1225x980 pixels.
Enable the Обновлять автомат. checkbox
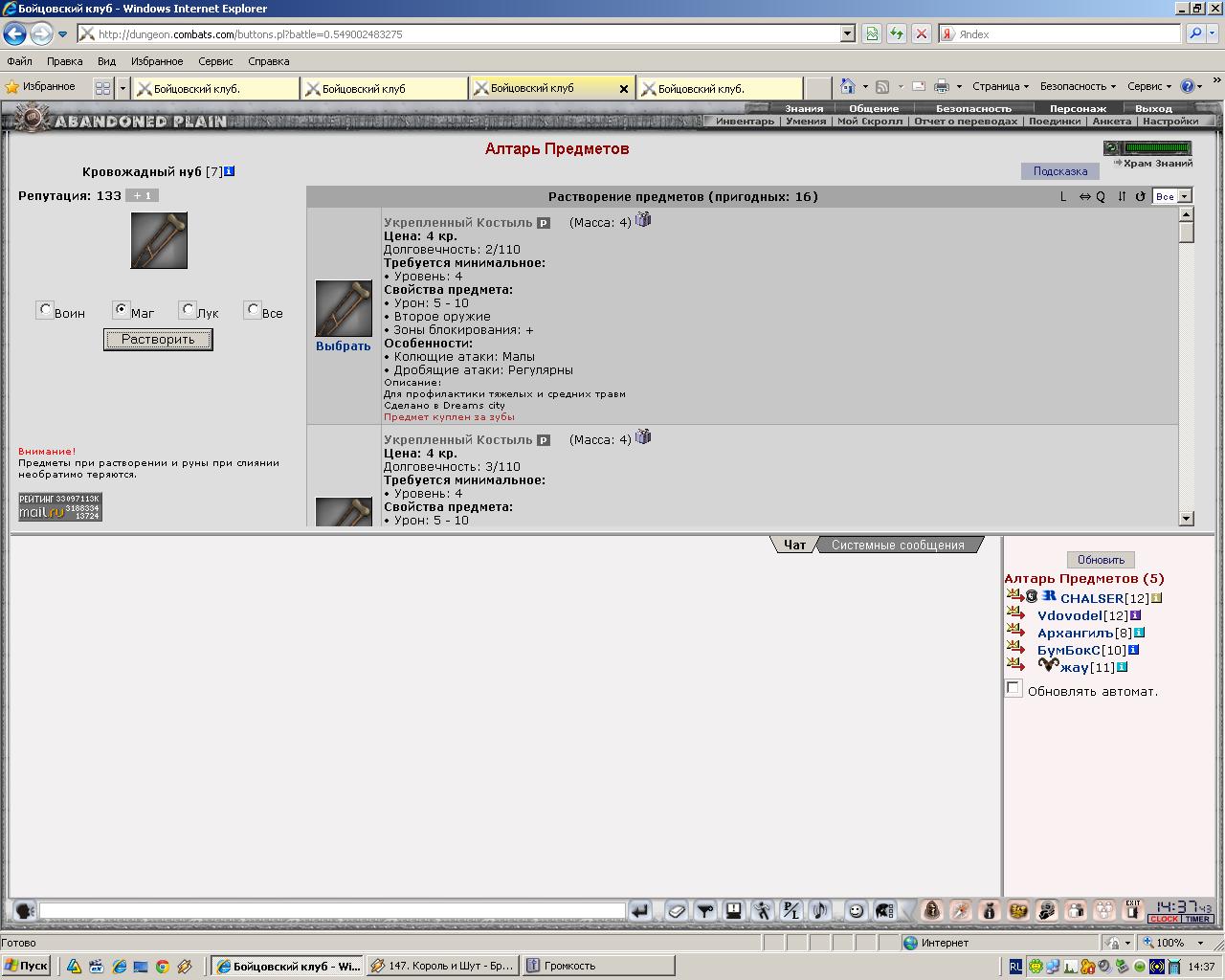tap(1013, 688)
